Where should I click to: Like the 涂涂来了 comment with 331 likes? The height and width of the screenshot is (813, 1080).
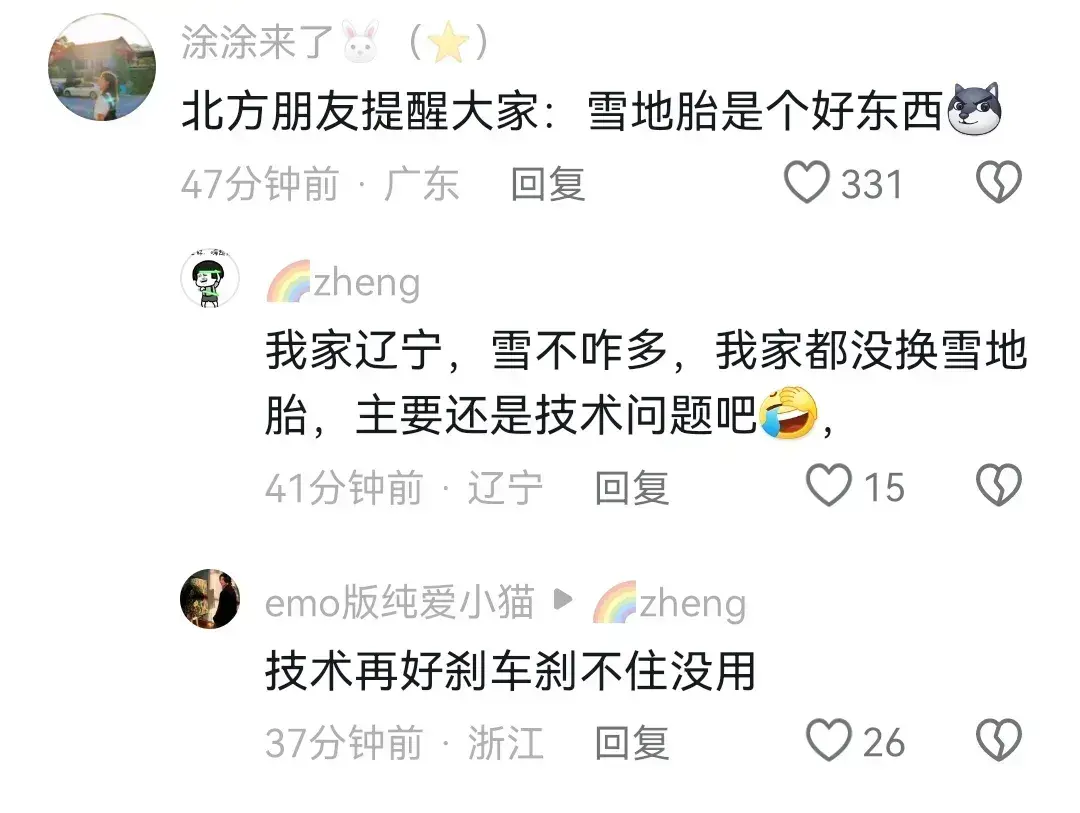pyautogui.click(x=806, y=183)
